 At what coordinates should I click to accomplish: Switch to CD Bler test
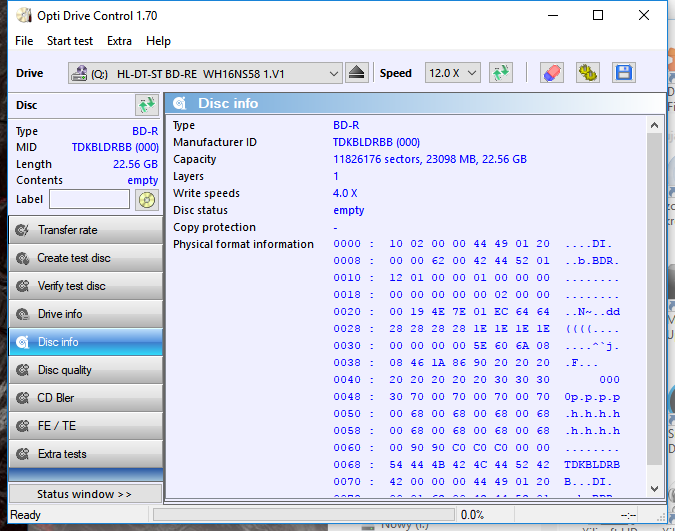click(86, 398)
